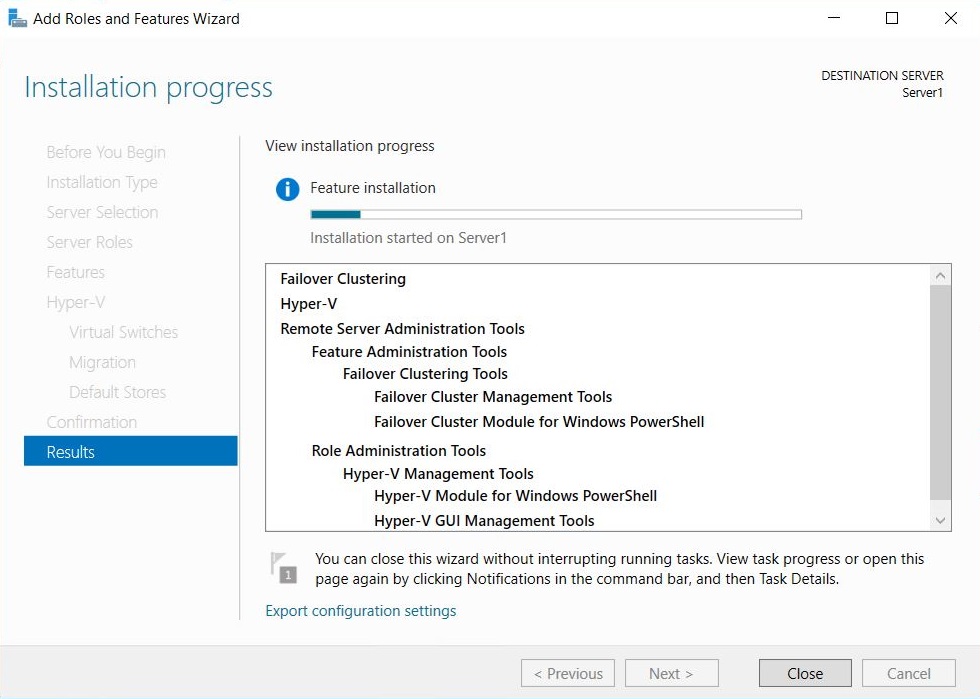Click the down arrow of the feature list scrollbar
Image resolution: width=980 pixels, height=699 pixels.
click(941, 520)
